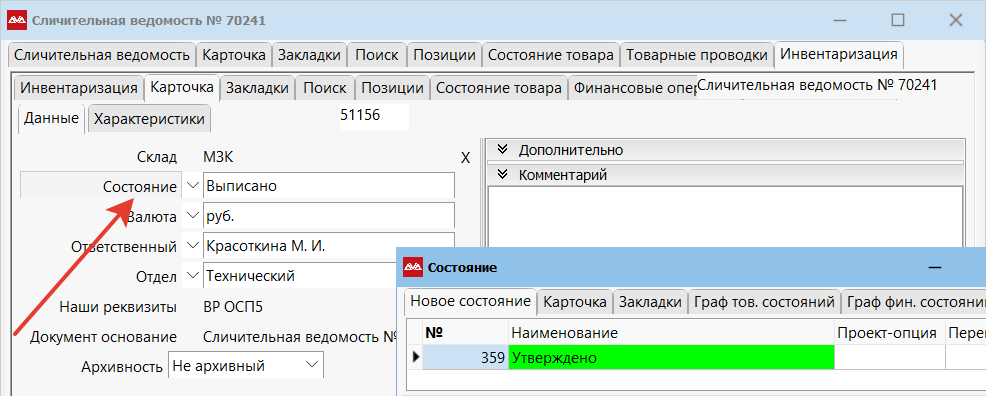Select Новое состояние tab in Состояние window
This screenshot has width=986, height=396.
(x=470, y=301)
